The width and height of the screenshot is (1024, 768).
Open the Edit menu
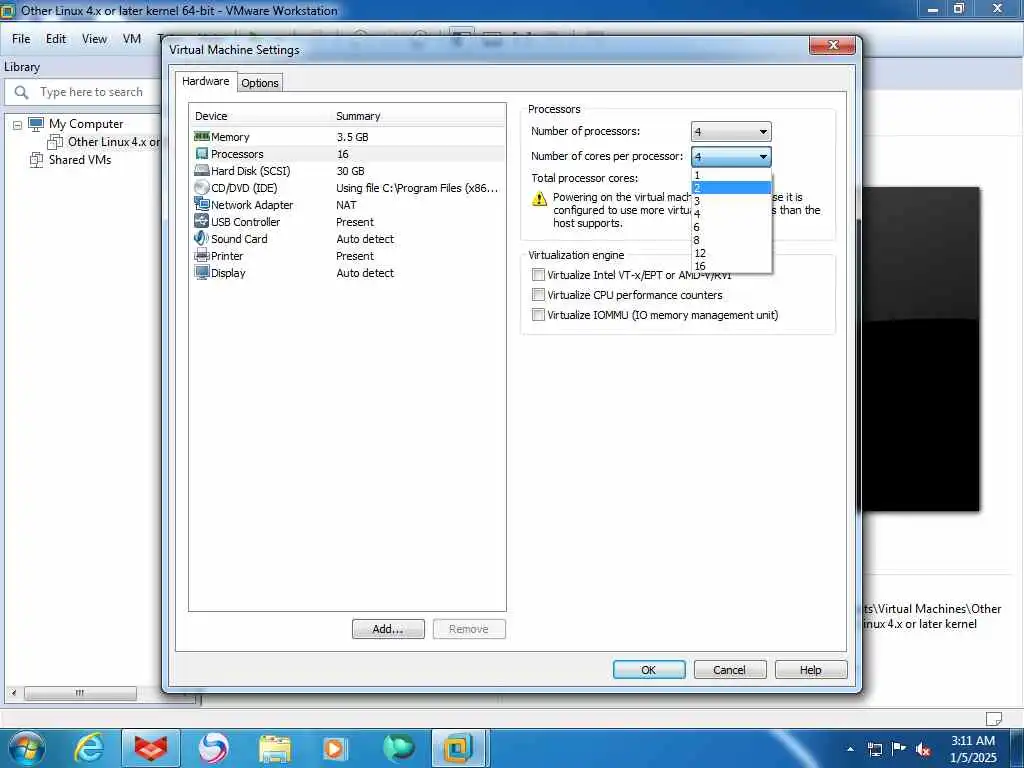coord(56,39)
